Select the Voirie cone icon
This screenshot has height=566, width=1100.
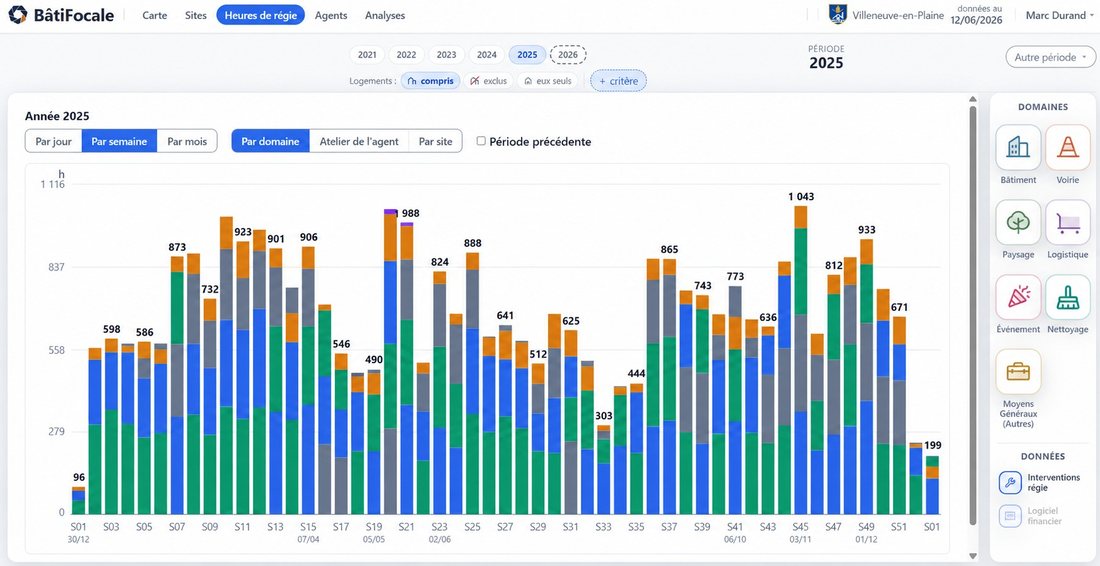coord(1068,147)
